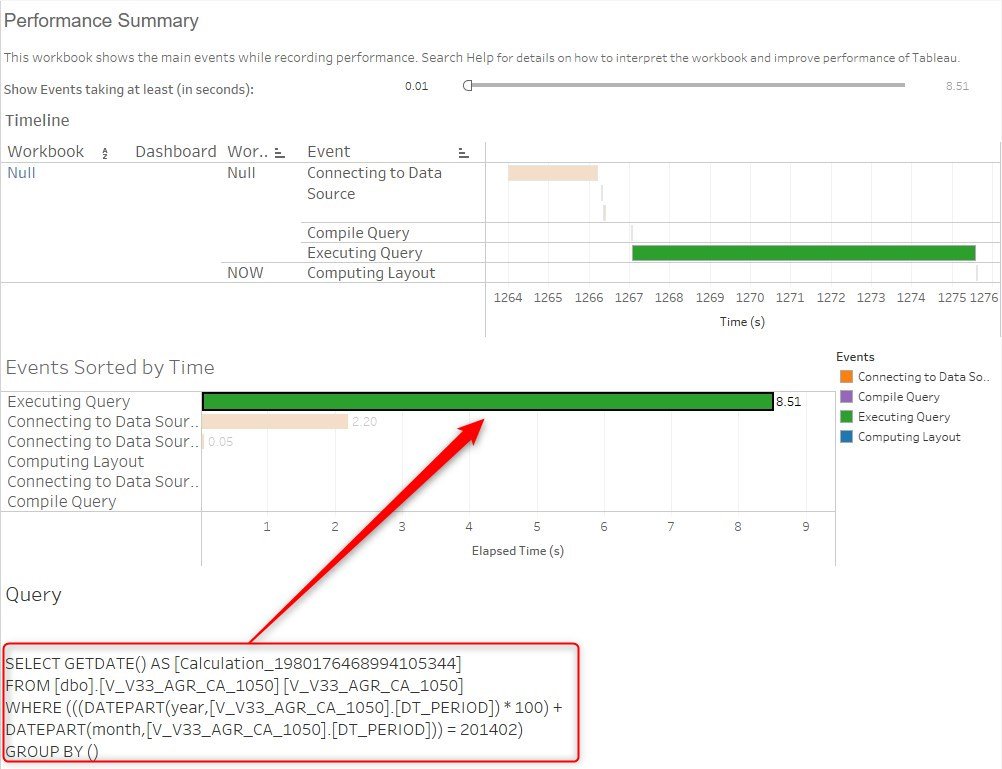Click the Timeline section heading
The width and height of the screenshot is (1002, 769).
pos(37,120)
